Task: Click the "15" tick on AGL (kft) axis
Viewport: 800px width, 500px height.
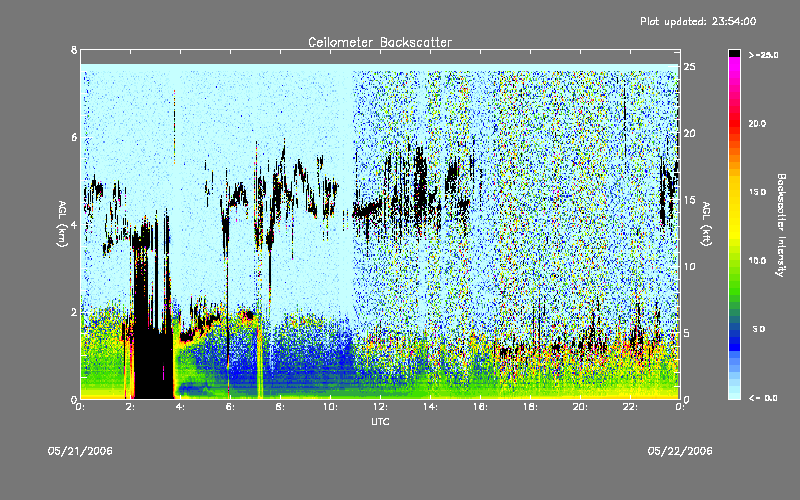Action: [x=689, y=199]
